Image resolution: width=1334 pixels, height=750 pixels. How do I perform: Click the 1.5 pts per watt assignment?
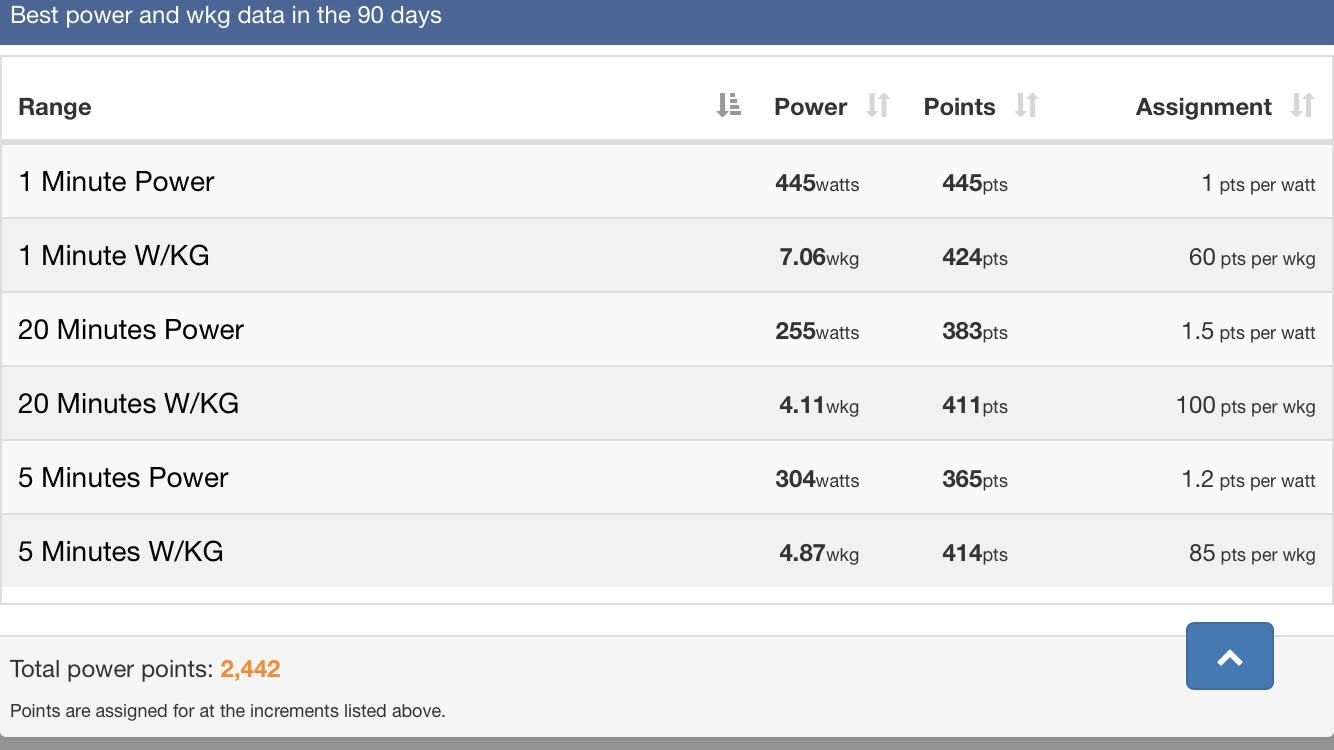(x=1249, y=332)
